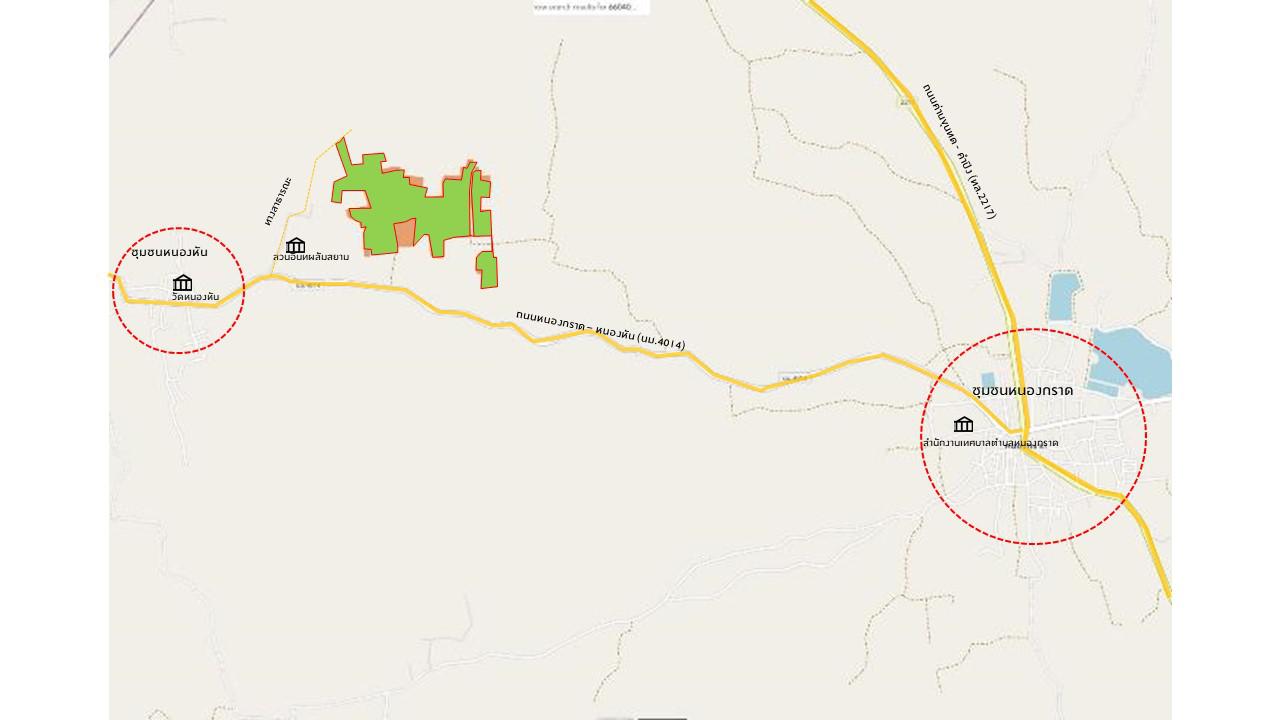Click the ชุมชนหนองหัน community label
1280x720 pixels.
coord(169,252)
